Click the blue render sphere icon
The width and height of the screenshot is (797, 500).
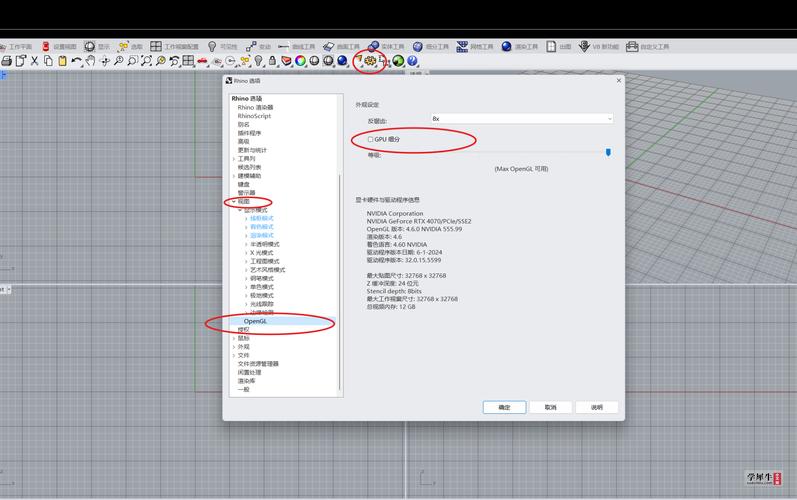click(342, 61)
